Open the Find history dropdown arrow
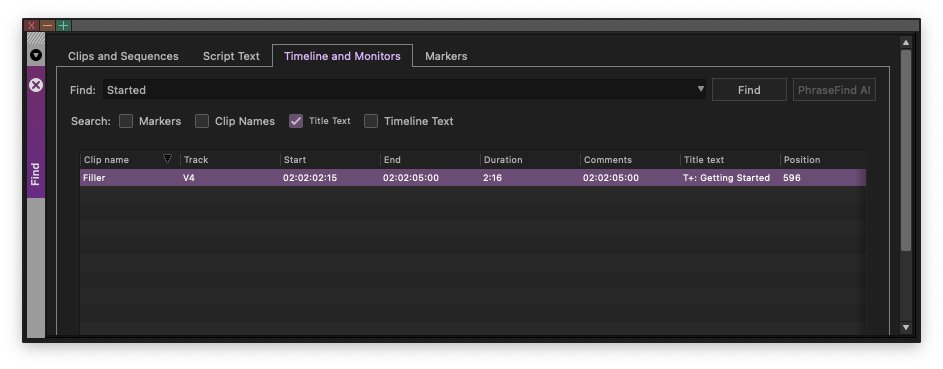The height and width of the screenshot is (369, 943). 701,89
